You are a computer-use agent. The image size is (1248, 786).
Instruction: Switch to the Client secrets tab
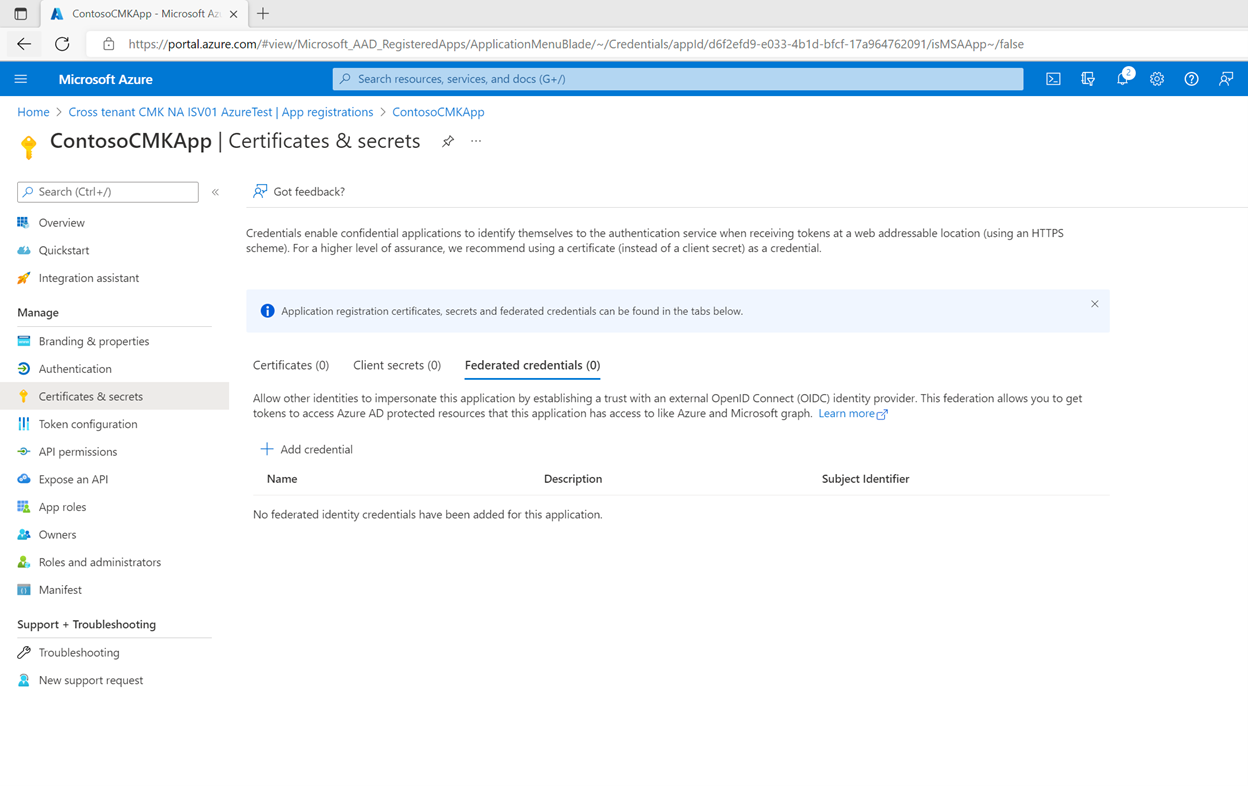coord(396,365)
